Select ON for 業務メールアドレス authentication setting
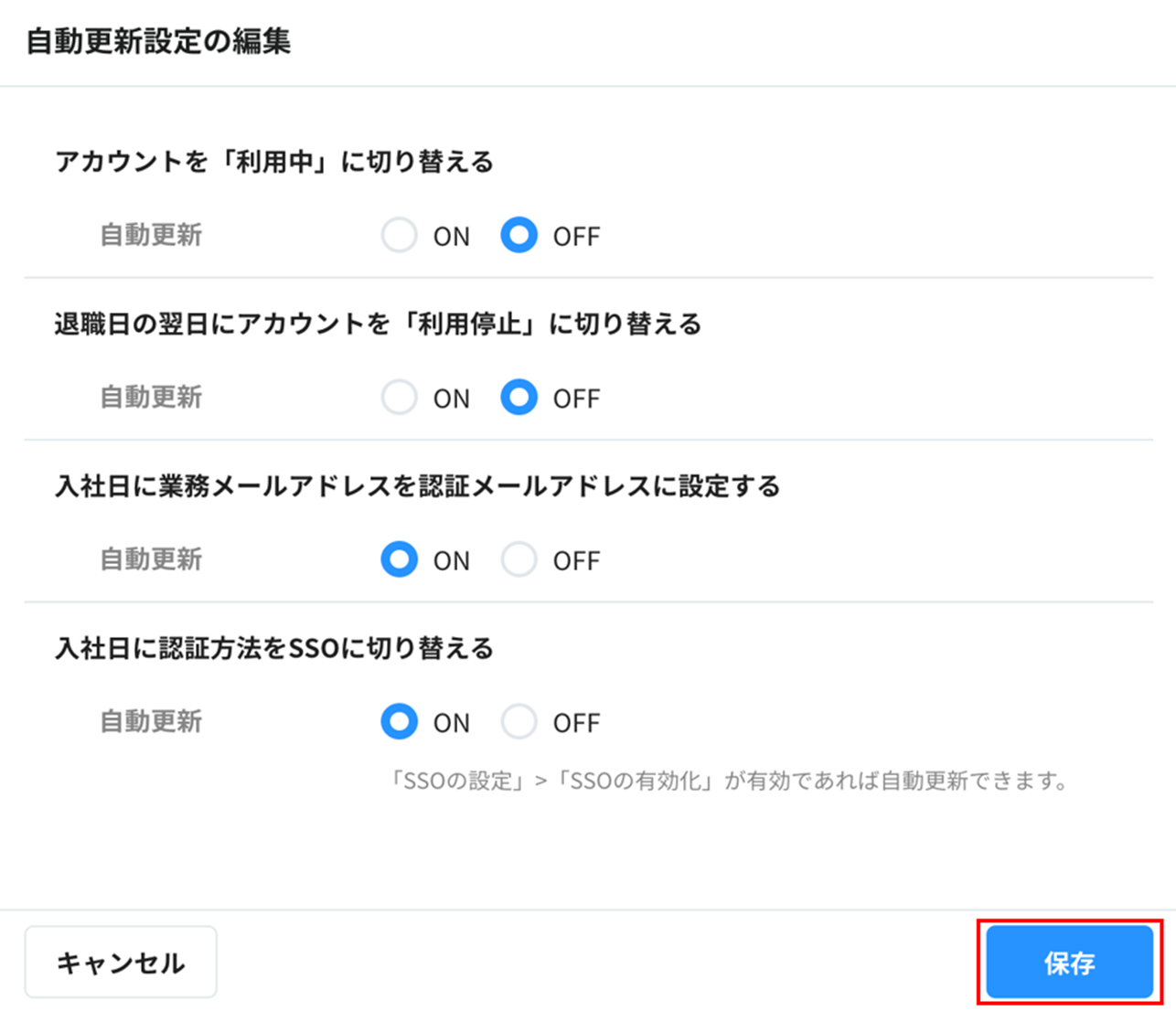Image resolution: width=1176 pixels, height=1011 pixels. (x=400, y=559)
